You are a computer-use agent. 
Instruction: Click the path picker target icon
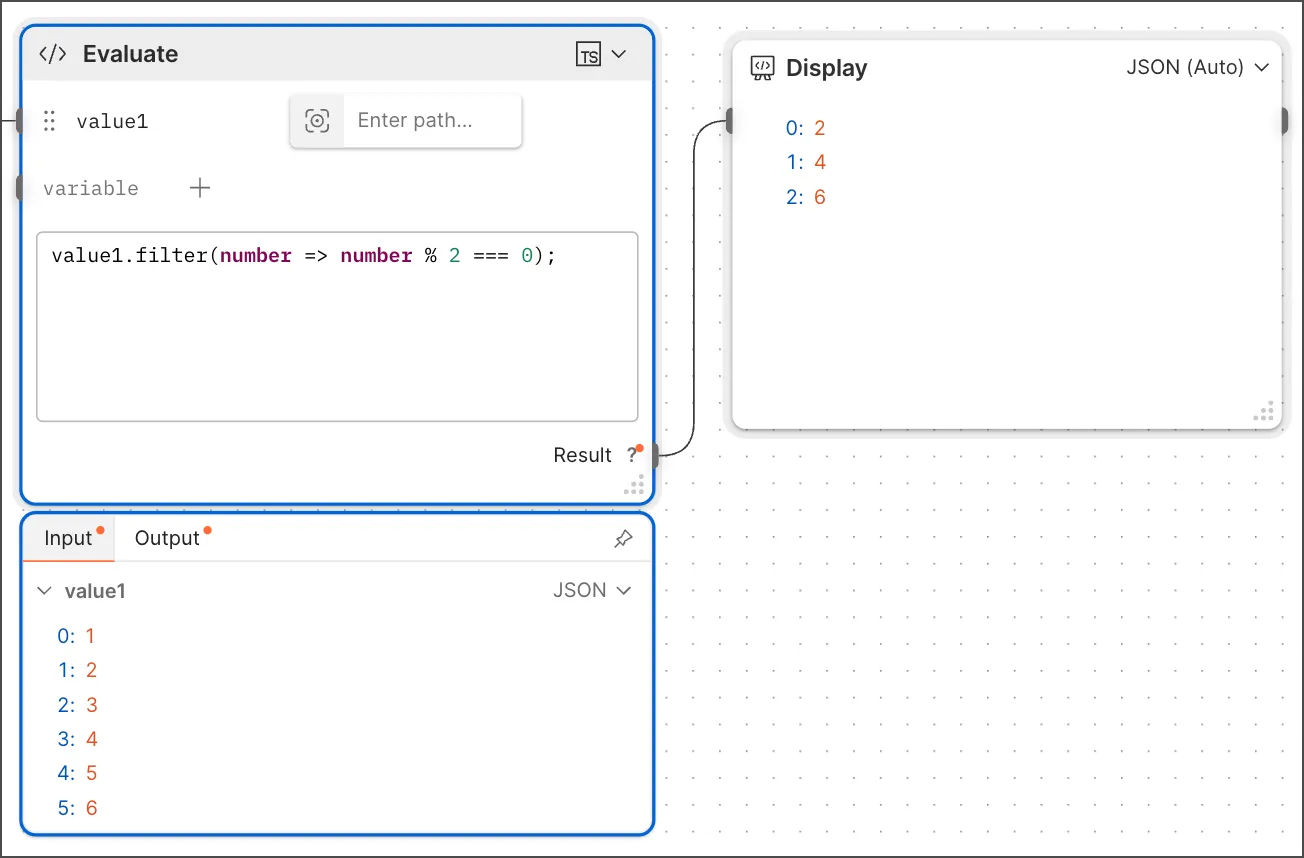click(x=317, y=121)
